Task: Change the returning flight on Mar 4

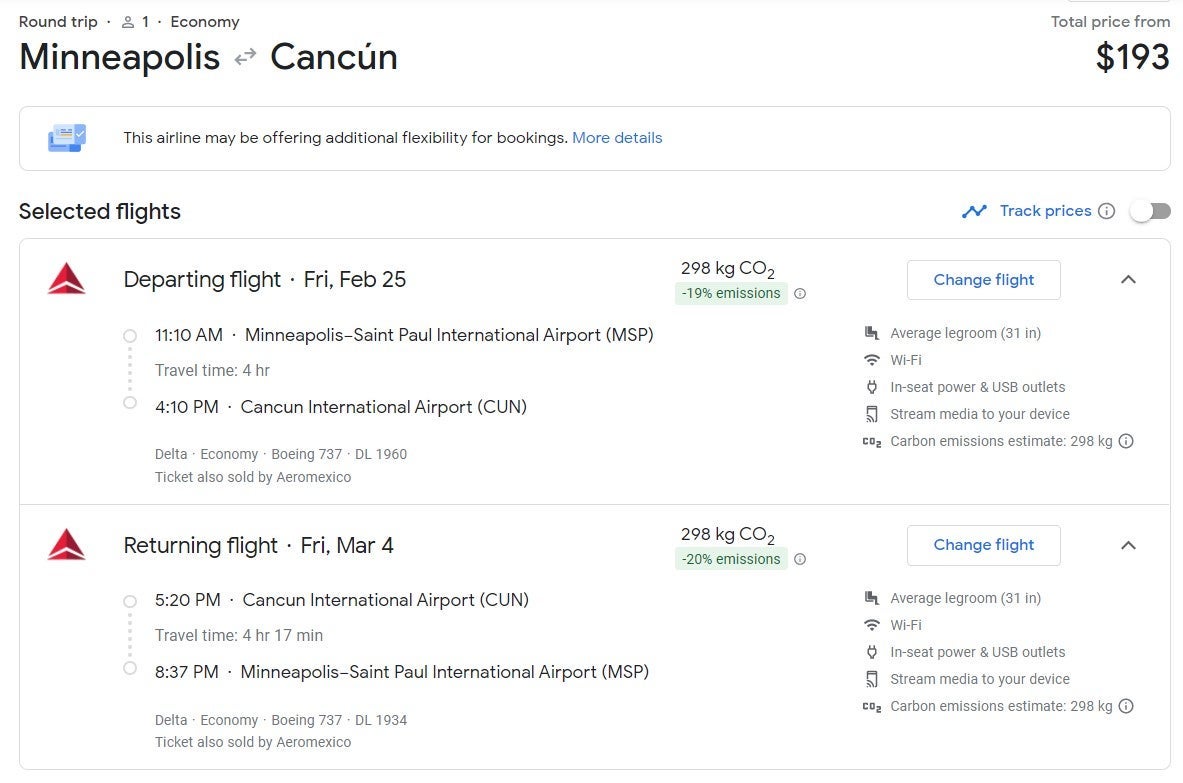Action: 983,545
